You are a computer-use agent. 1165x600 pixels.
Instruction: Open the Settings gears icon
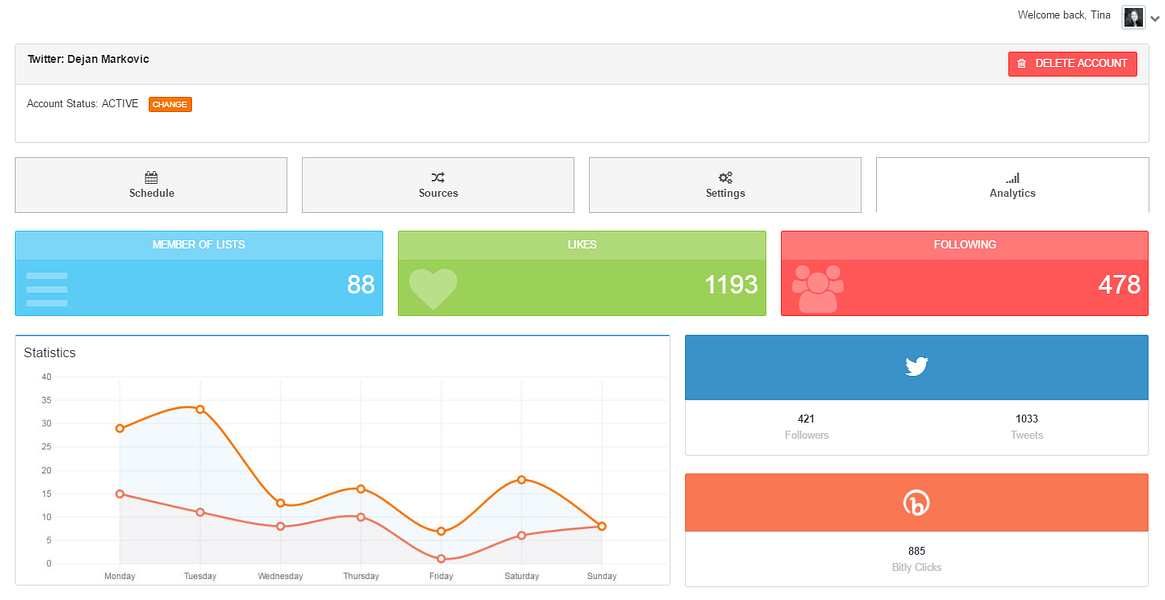coord(725,177)
